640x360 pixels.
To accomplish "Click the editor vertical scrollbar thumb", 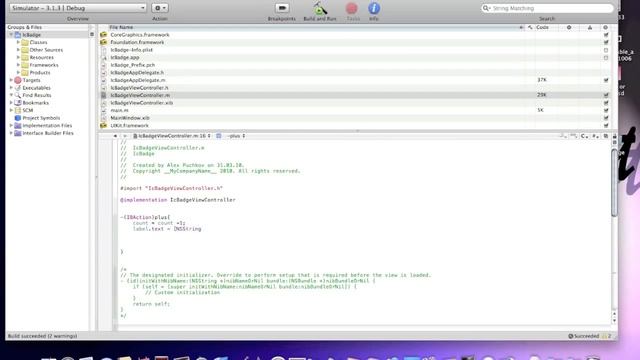I will pyautogui.click(x=614, y=182).
